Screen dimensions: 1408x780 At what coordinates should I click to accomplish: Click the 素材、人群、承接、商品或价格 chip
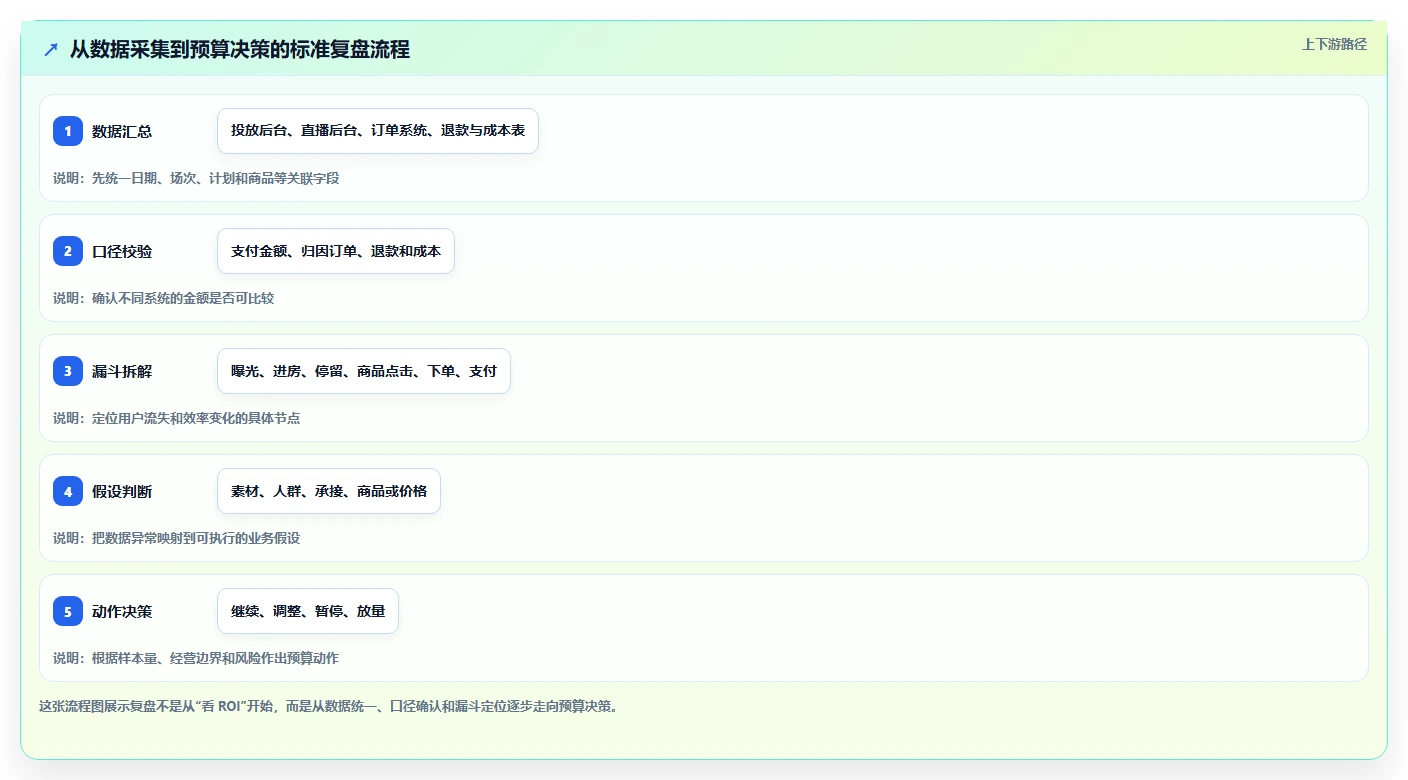click(x=329, y=491)
